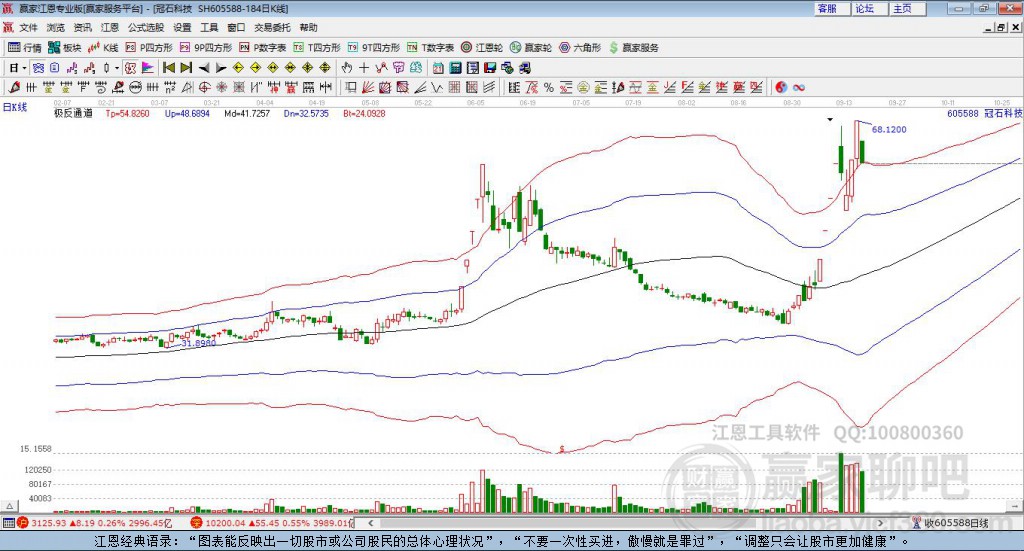Image resolution: width=1024 pixels, height=551 pixels.
Task: Activate the crosshair cursor tool
Action: tap(364, 68)
